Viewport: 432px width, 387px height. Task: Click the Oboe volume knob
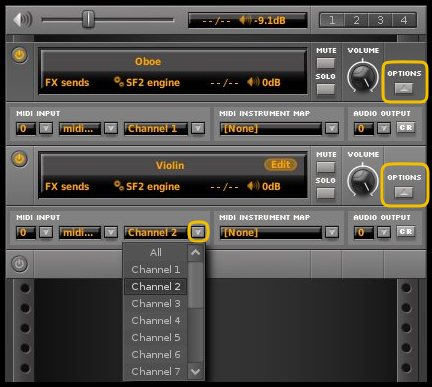coord(363,77)
